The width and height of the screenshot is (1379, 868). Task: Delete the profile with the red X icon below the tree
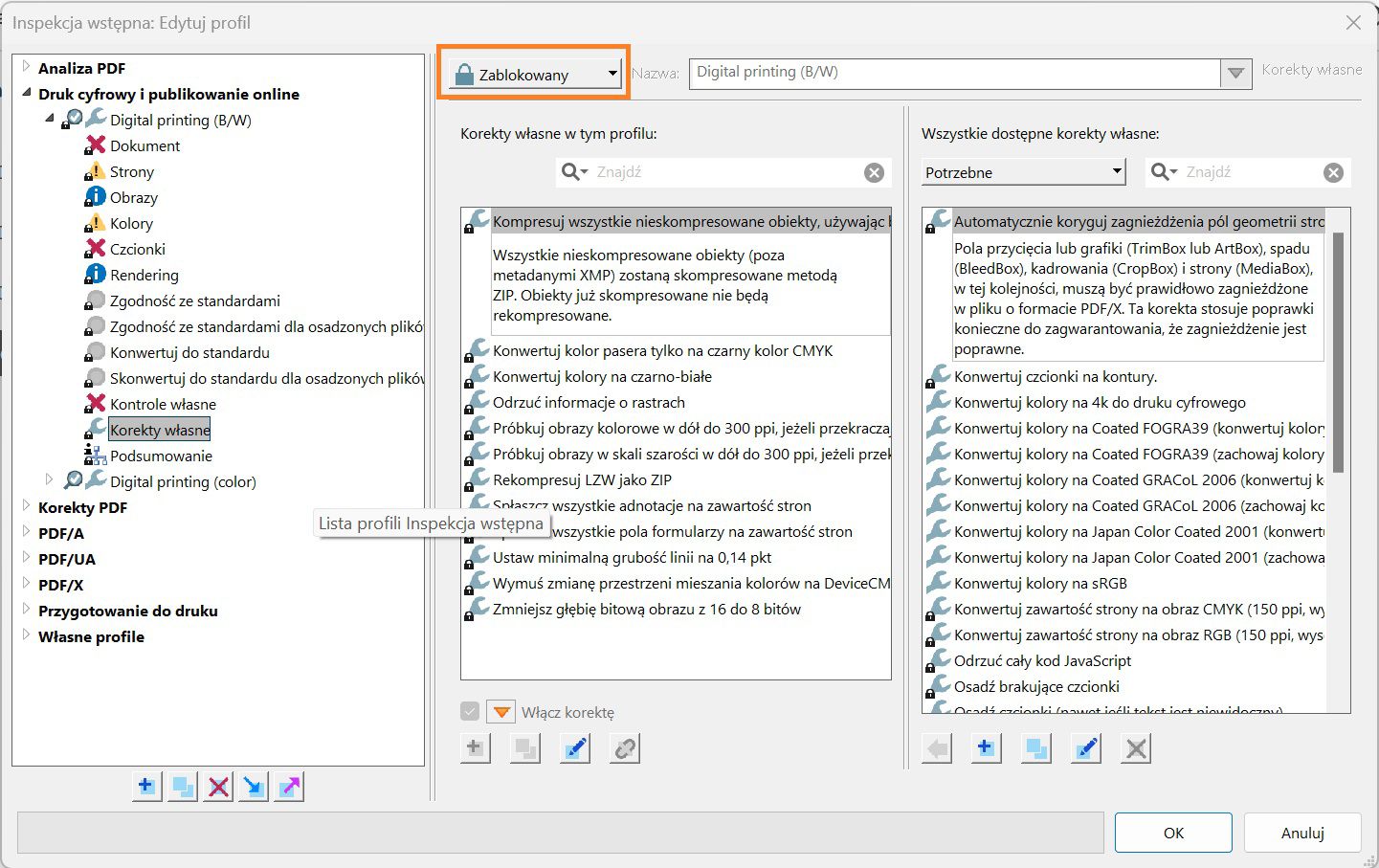(218, 787)
